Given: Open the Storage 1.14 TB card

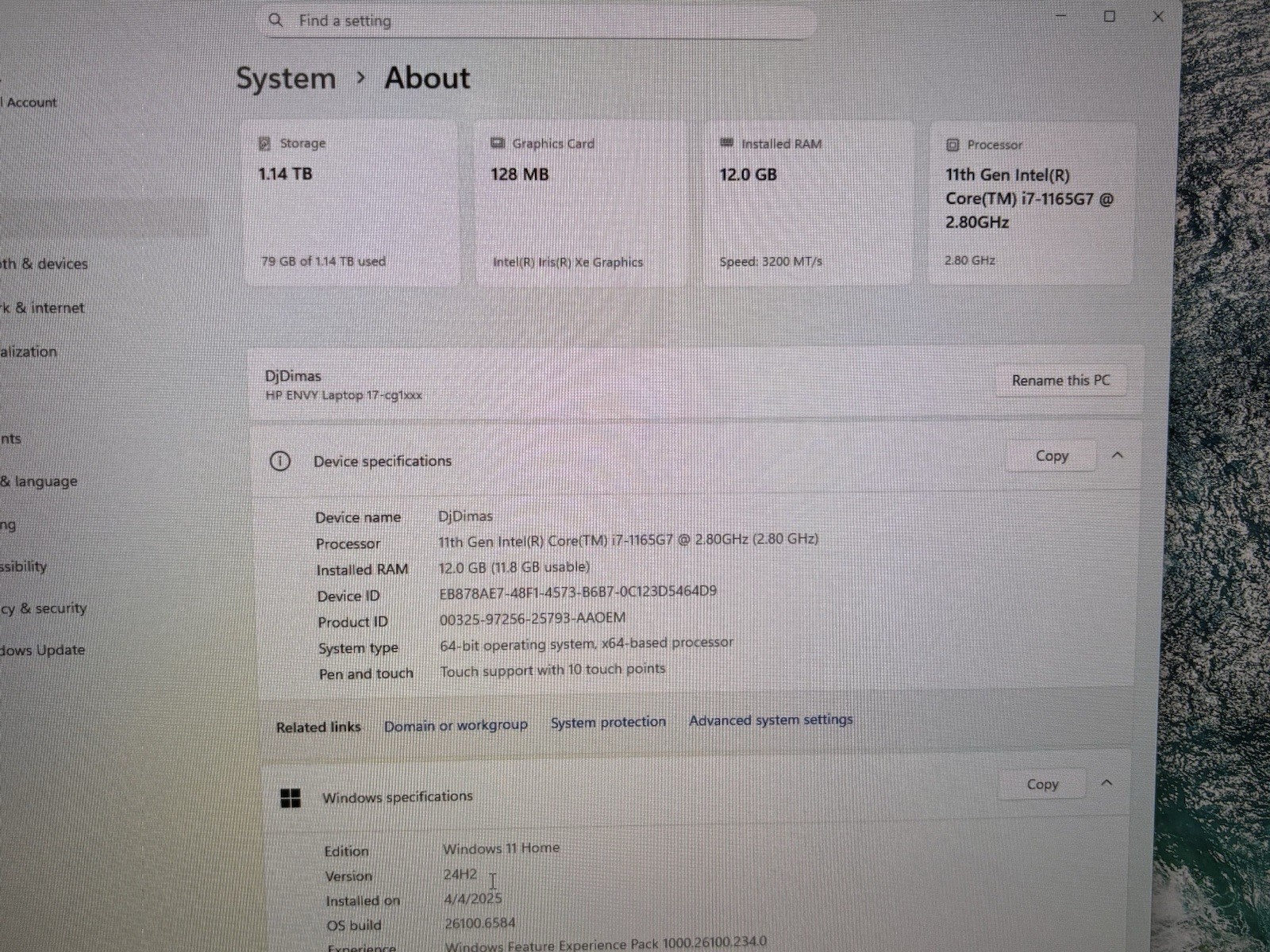Looking at the screenshot, I should click(351, 203).
